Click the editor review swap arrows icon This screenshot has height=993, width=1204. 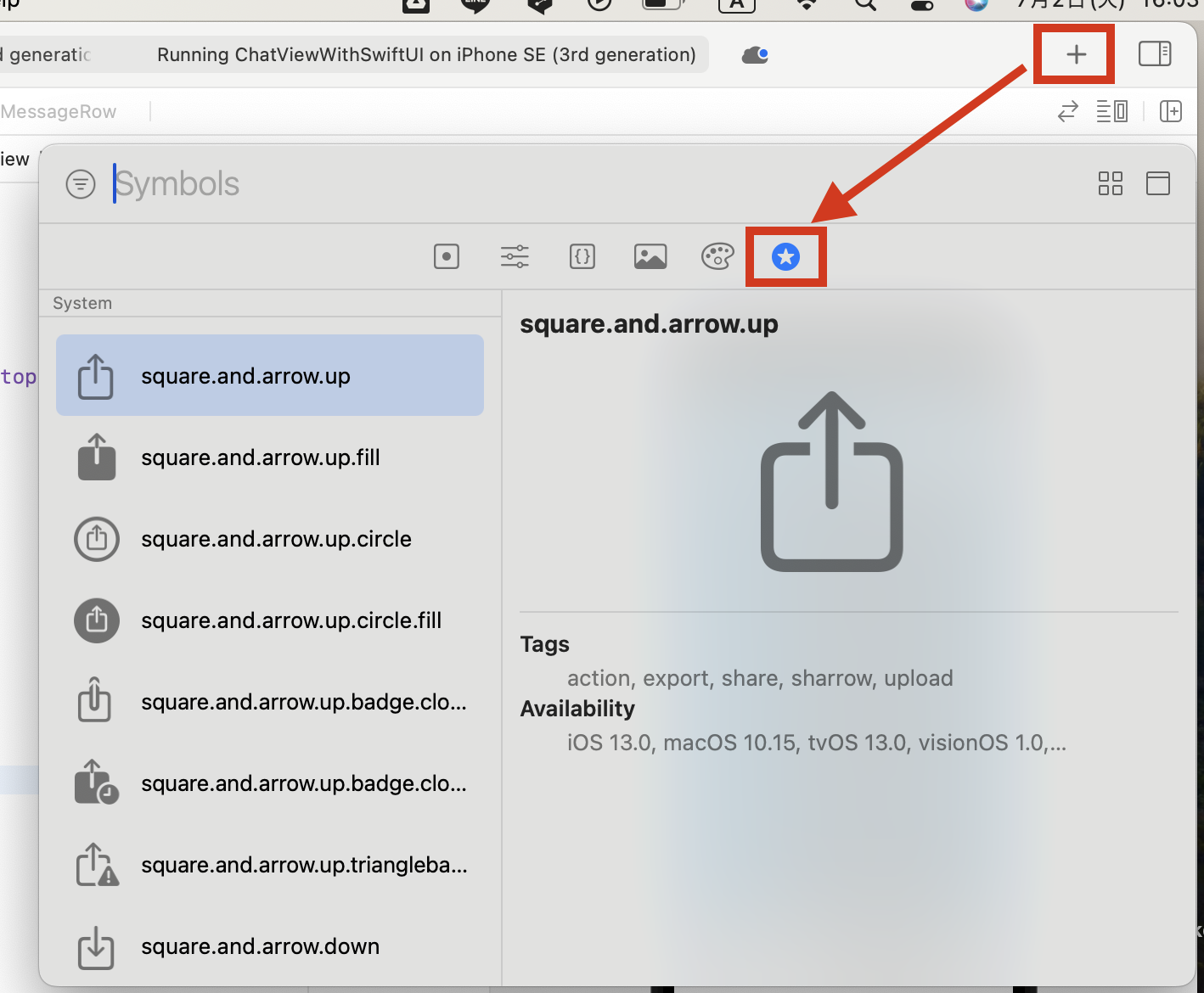[x=1068, y=111]
